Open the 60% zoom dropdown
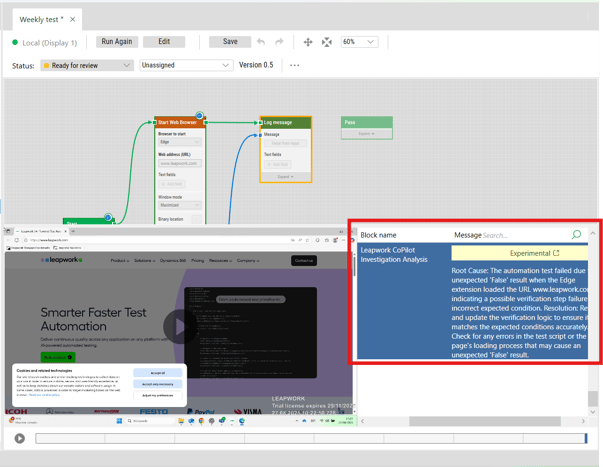Image resolution: width=603 pixels, height=467 pixels. point(359,42)
